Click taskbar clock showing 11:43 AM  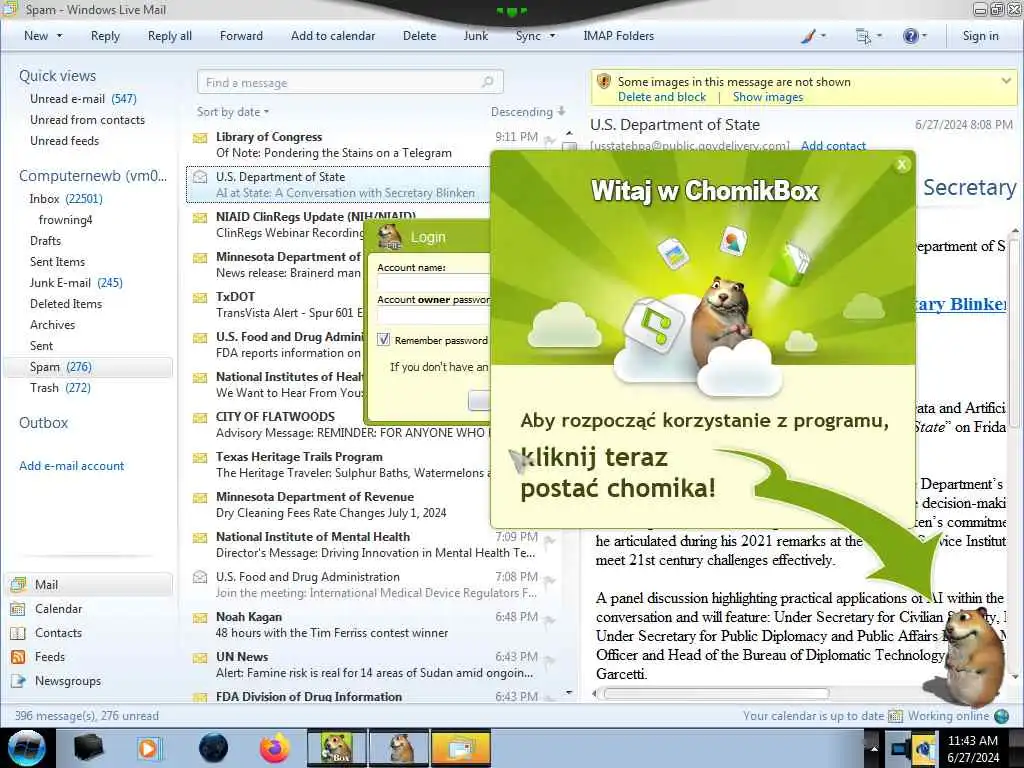tap(972, 748)
